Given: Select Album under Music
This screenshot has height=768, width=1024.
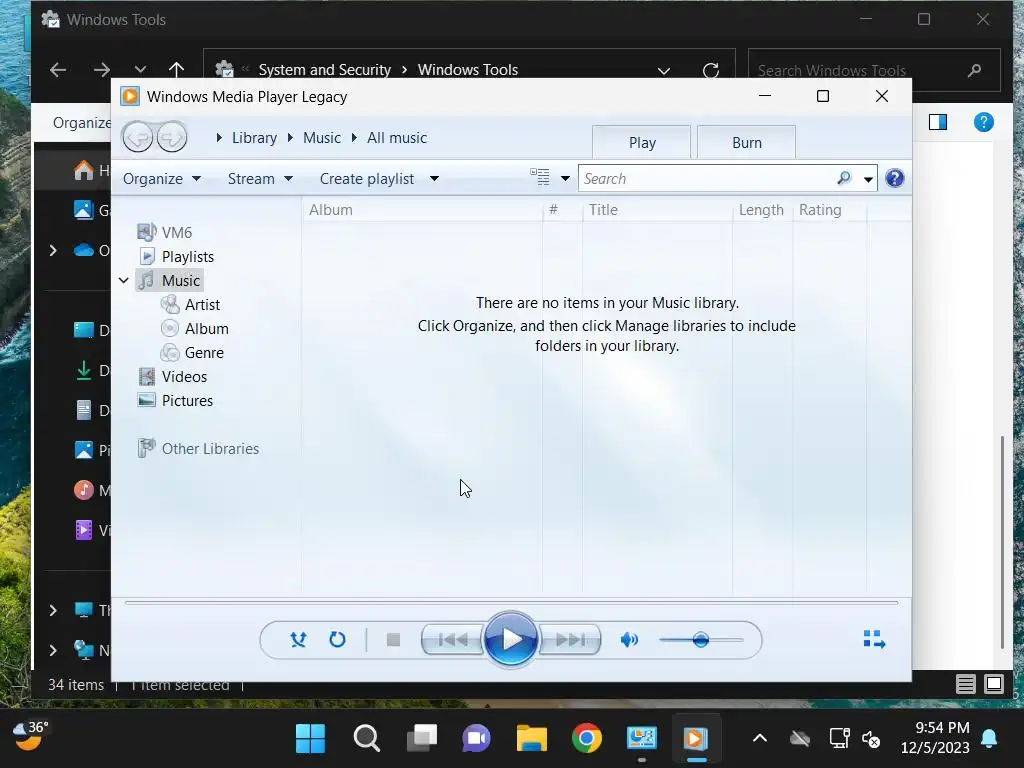Looking at the screenshot, I should tap(195, 328).
